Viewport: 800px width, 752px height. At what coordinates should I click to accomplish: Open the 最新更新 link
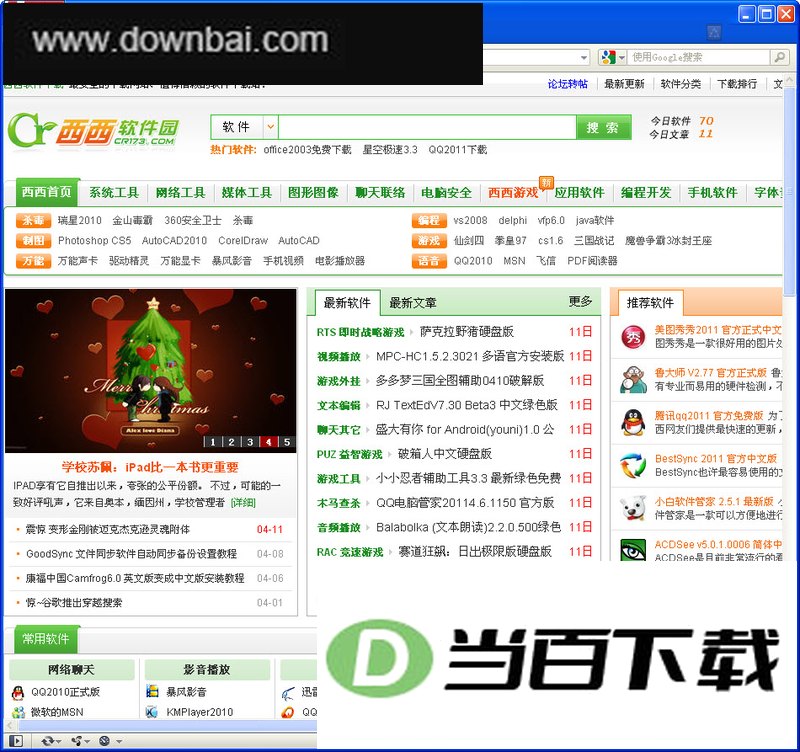624,84
